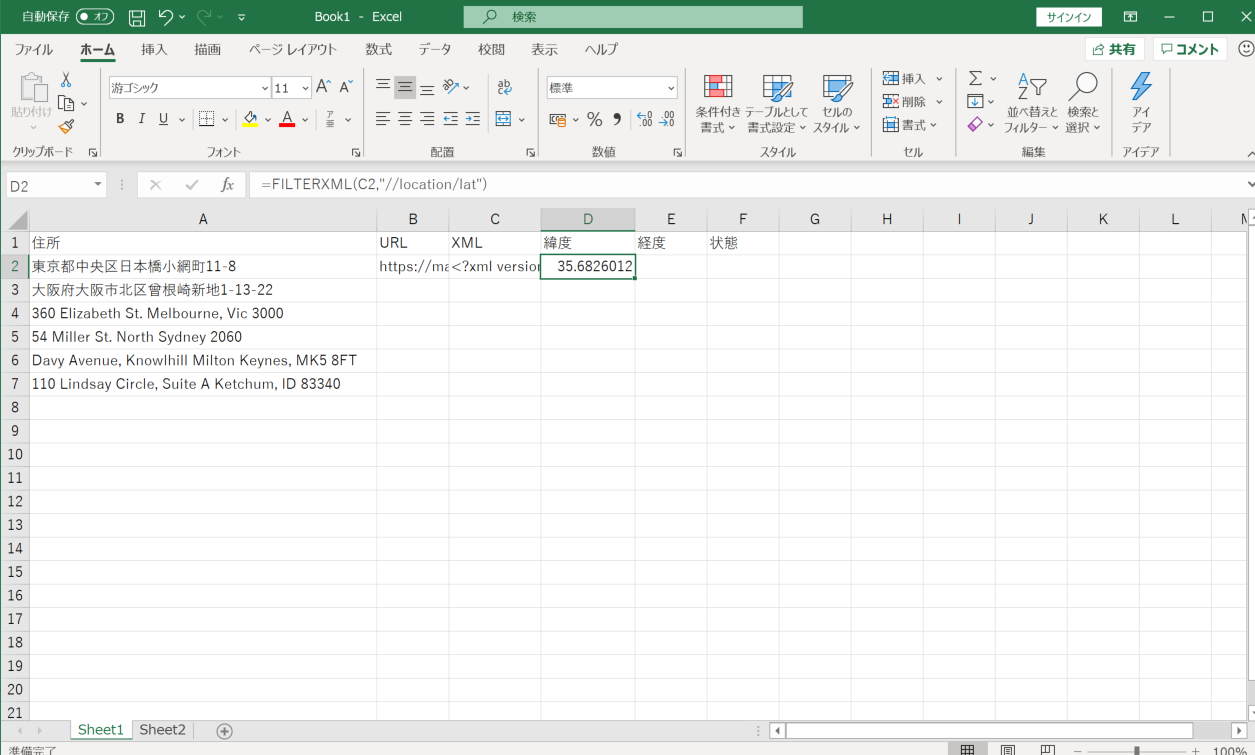1255x755 pixels.
Task: Open Format as Table (テーブルとして書式設定)
Action: pos(776,104)
